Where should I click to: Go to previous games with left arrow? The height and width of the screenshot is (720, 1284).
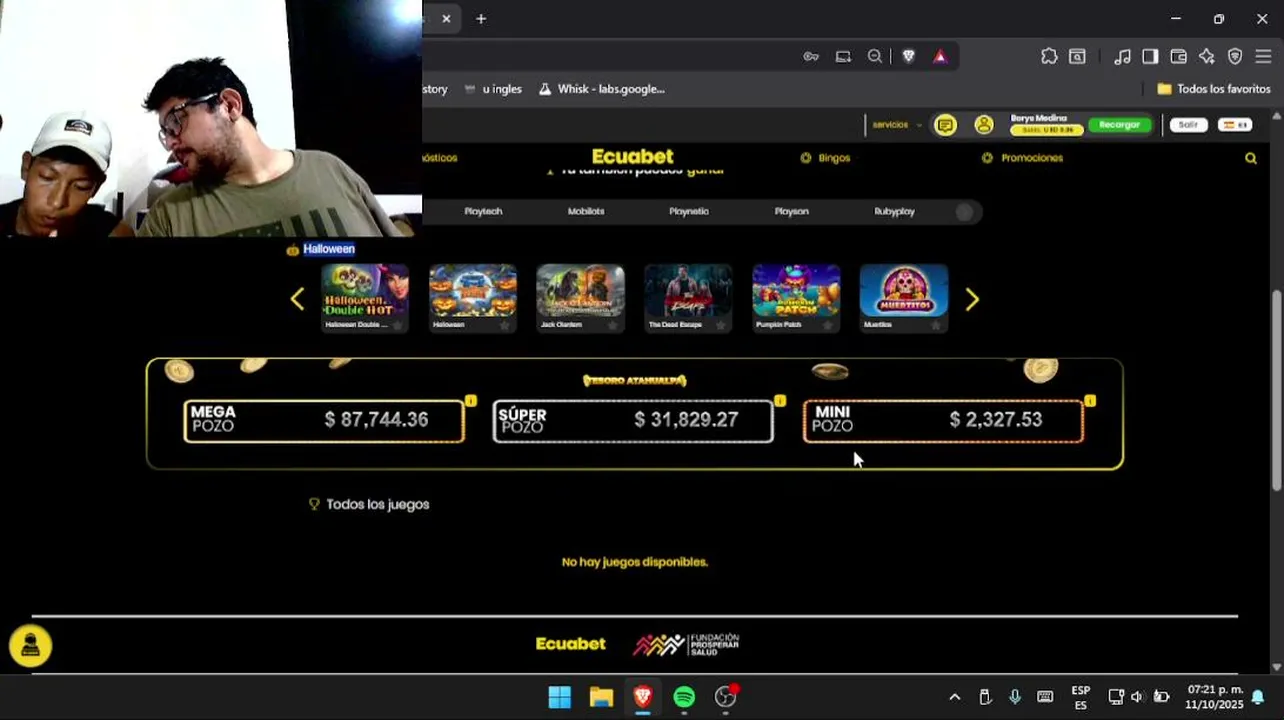[x=297, y=299]
